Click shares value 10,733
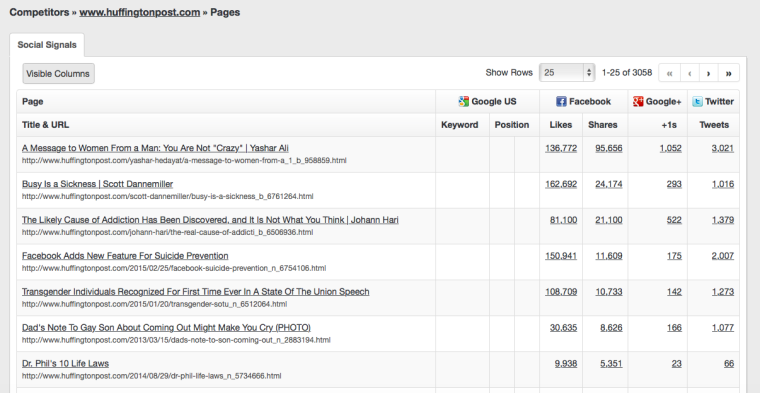Image resolution: width=760 pixels, height=393 pixels. 609,291
